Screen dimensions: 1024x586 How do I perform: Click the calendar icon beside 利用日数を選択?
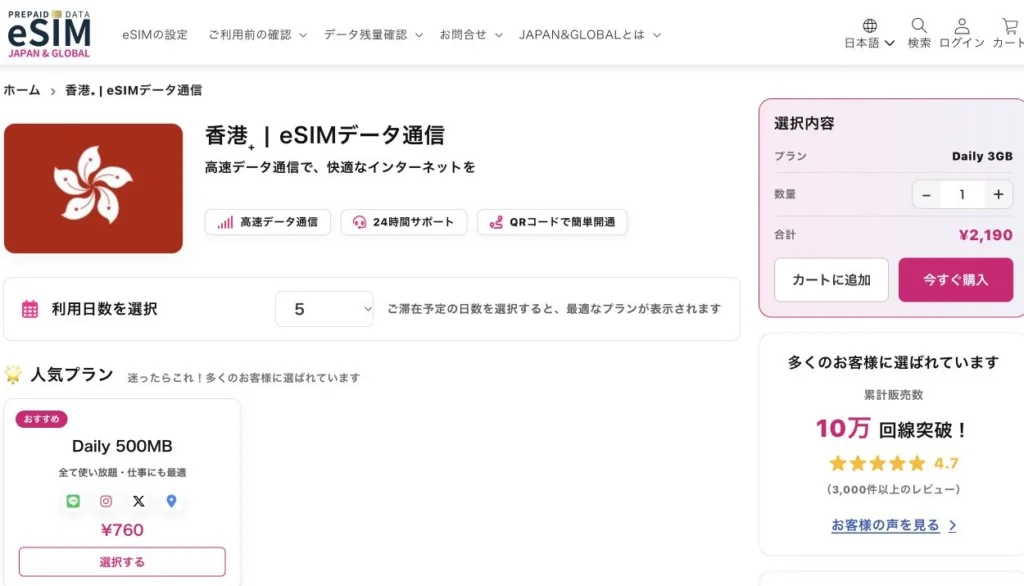30,309
